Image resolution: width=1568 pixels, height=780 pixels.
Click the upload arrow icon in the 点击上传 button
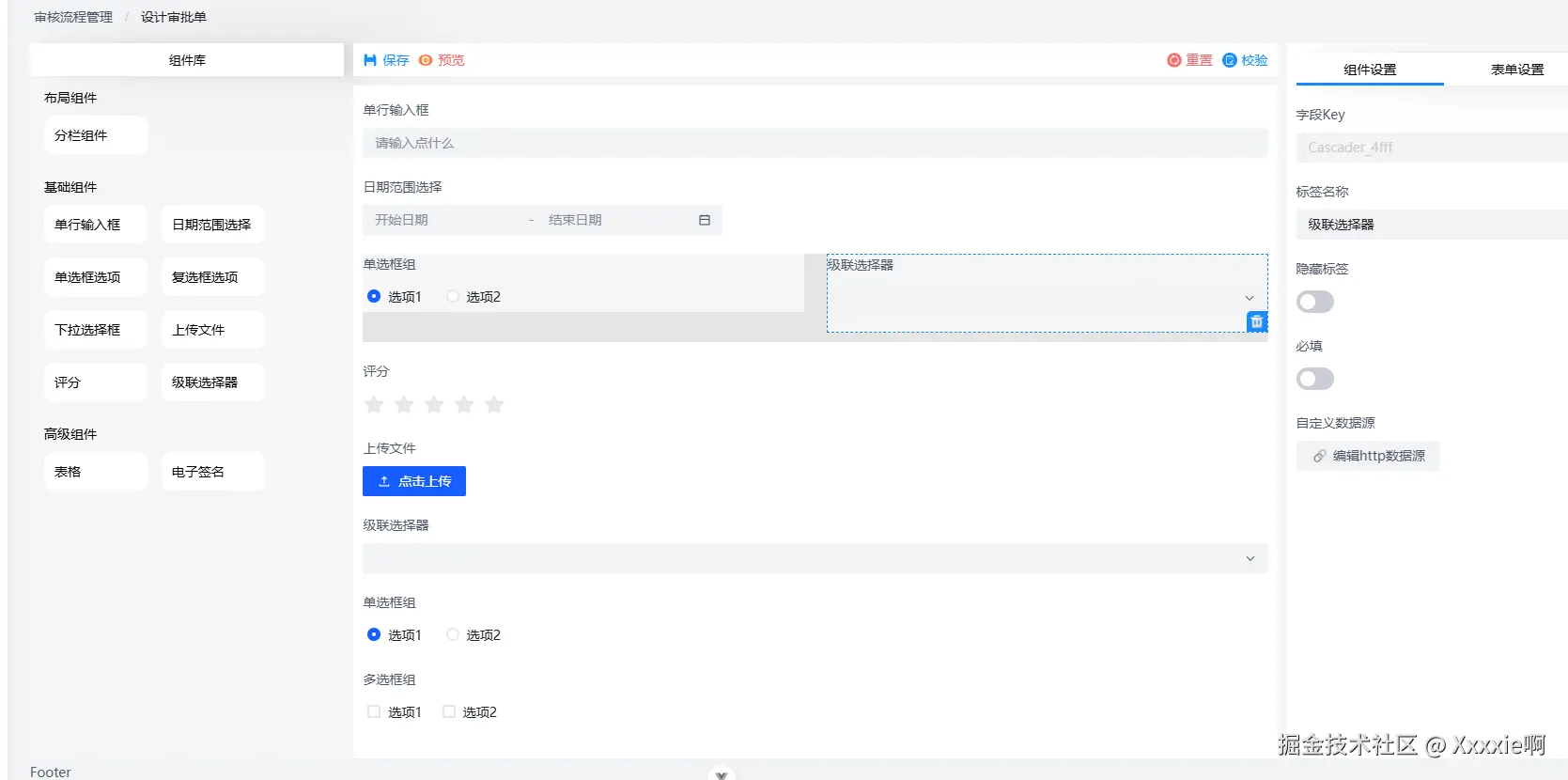[x=384, y=481]
